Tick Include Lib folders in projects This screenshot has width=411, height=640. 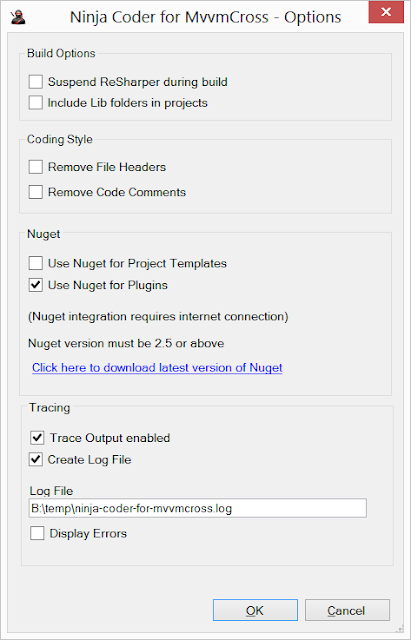pyautogui.click(x=36, y=102)
